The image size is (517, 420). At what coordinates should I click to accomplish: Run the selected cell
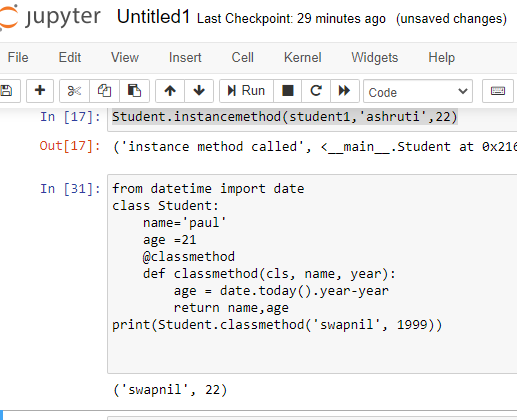click(246, 91)
